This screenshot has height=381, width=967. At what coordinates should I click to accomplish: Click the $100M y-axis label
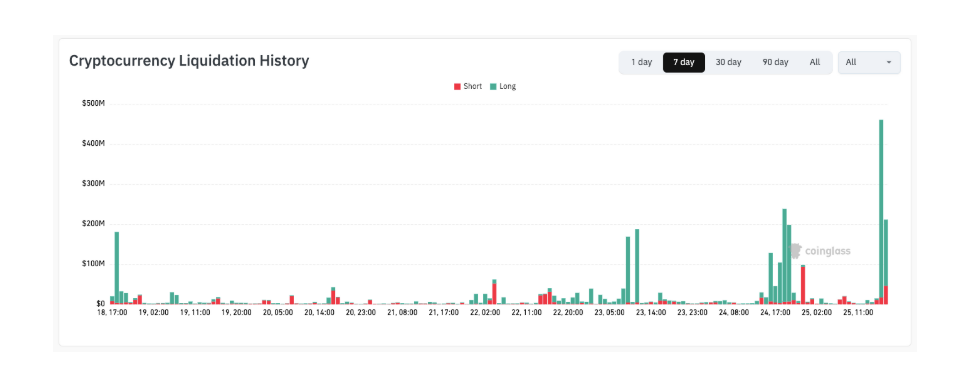point(94,264)
